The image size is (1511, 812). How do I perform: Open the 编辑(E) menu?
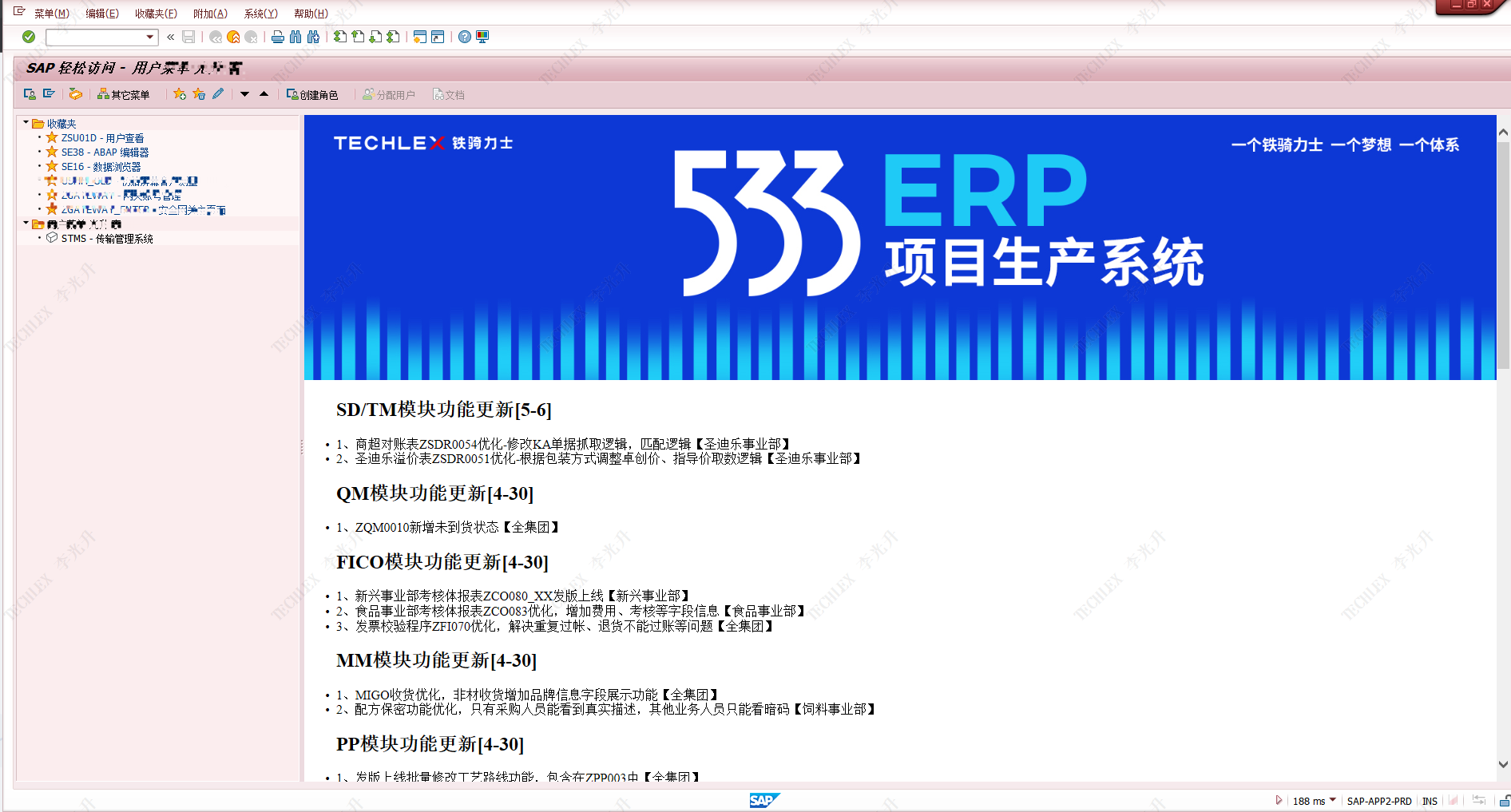coord(102,14)
